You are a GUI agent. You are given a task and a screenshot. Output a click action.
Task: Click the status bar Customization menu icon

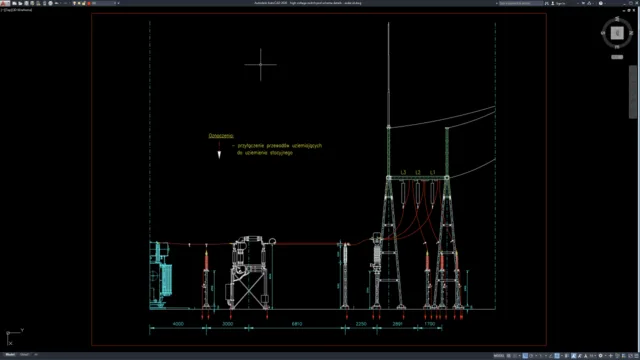click(636, 356)
